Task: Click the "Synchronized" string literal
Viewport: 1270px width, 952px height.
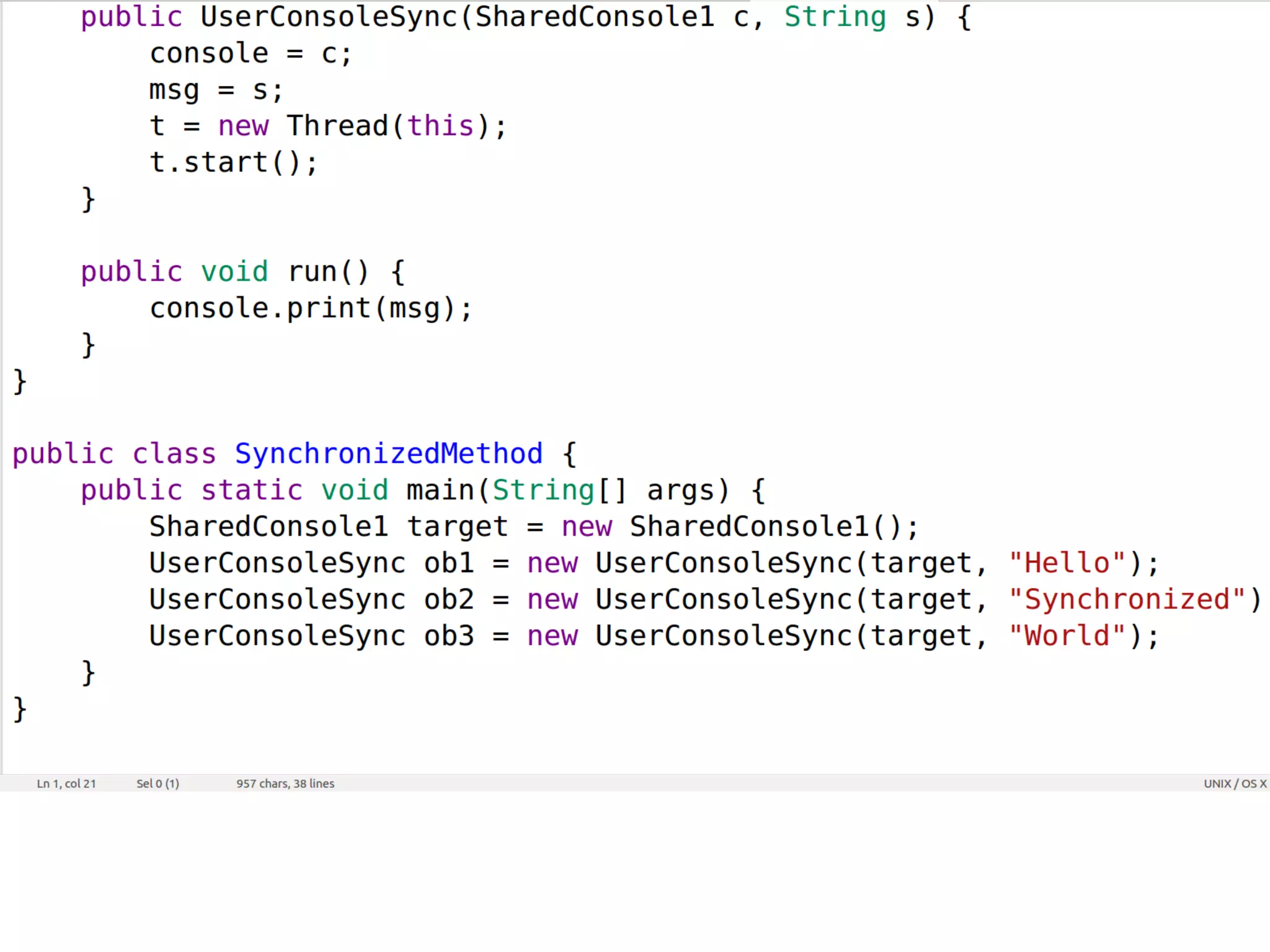Action: pyautogui.click(x=1126, y=600)
